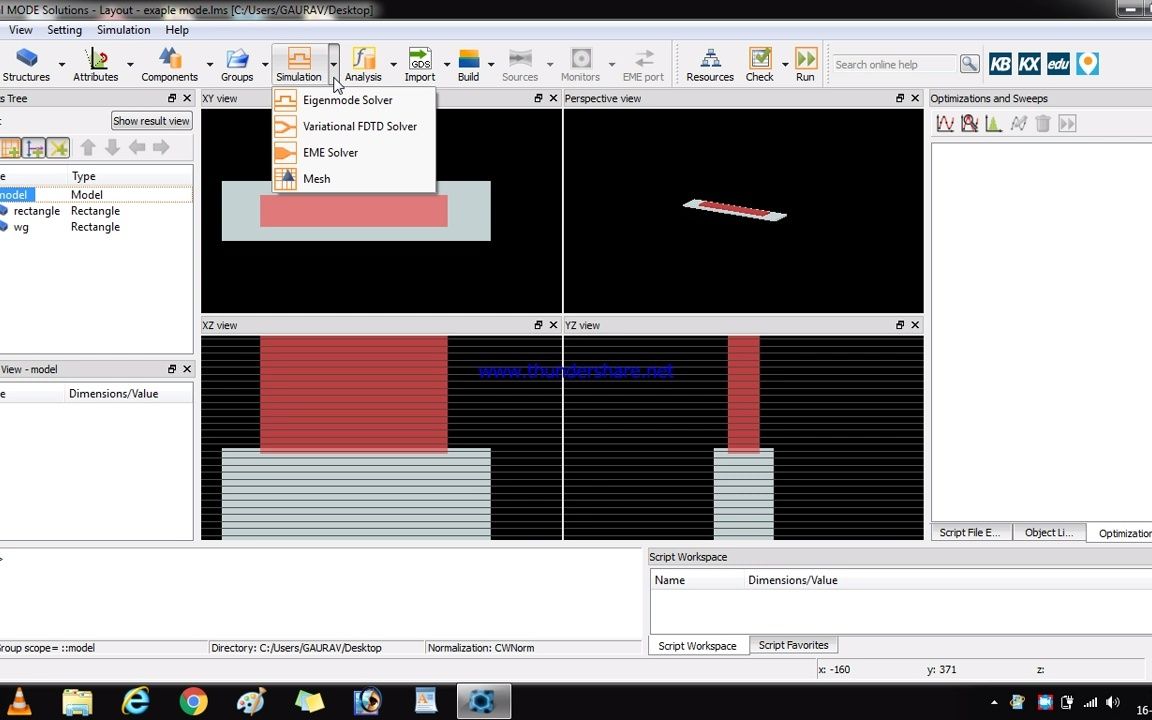This screenshot has height=720, width=1152.
Task: Open MODE Solutions from the taskbar
Action: pos(484,701)
